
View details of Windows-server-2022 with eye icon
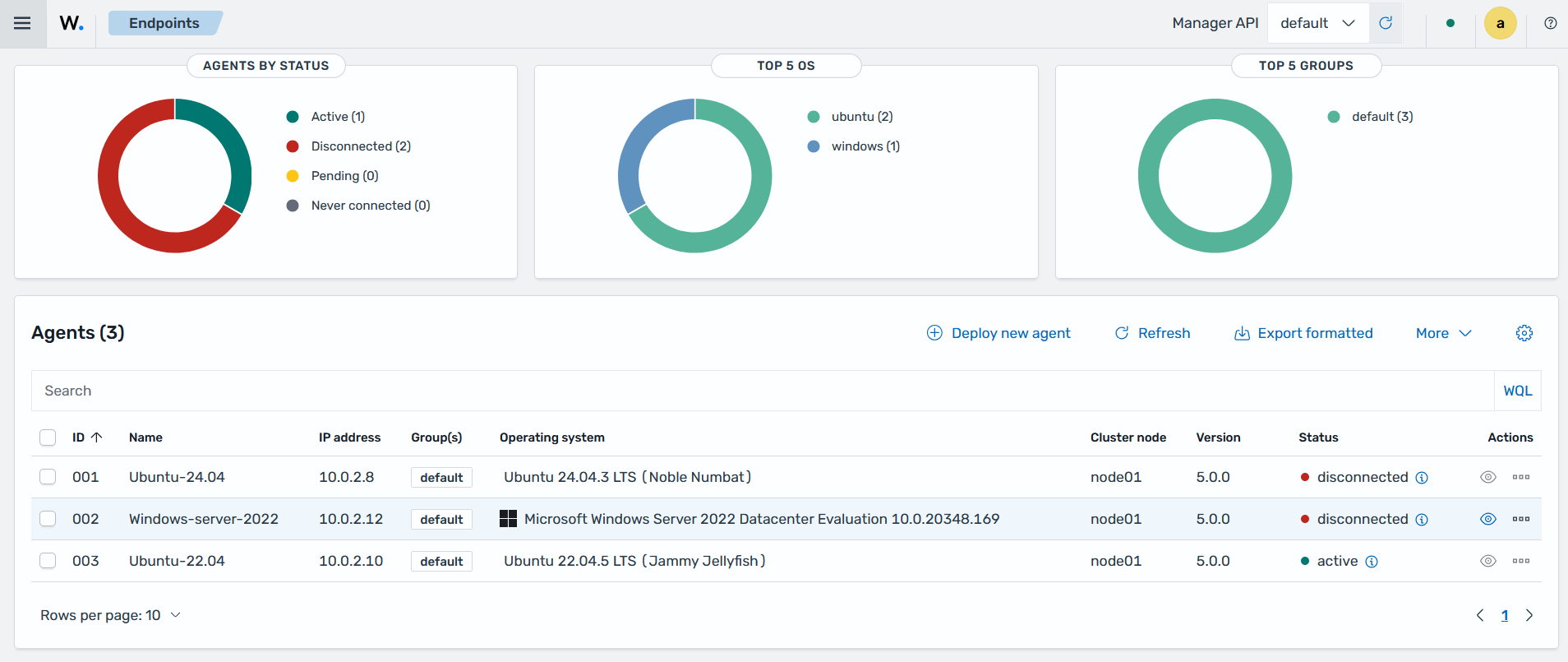1488,519
